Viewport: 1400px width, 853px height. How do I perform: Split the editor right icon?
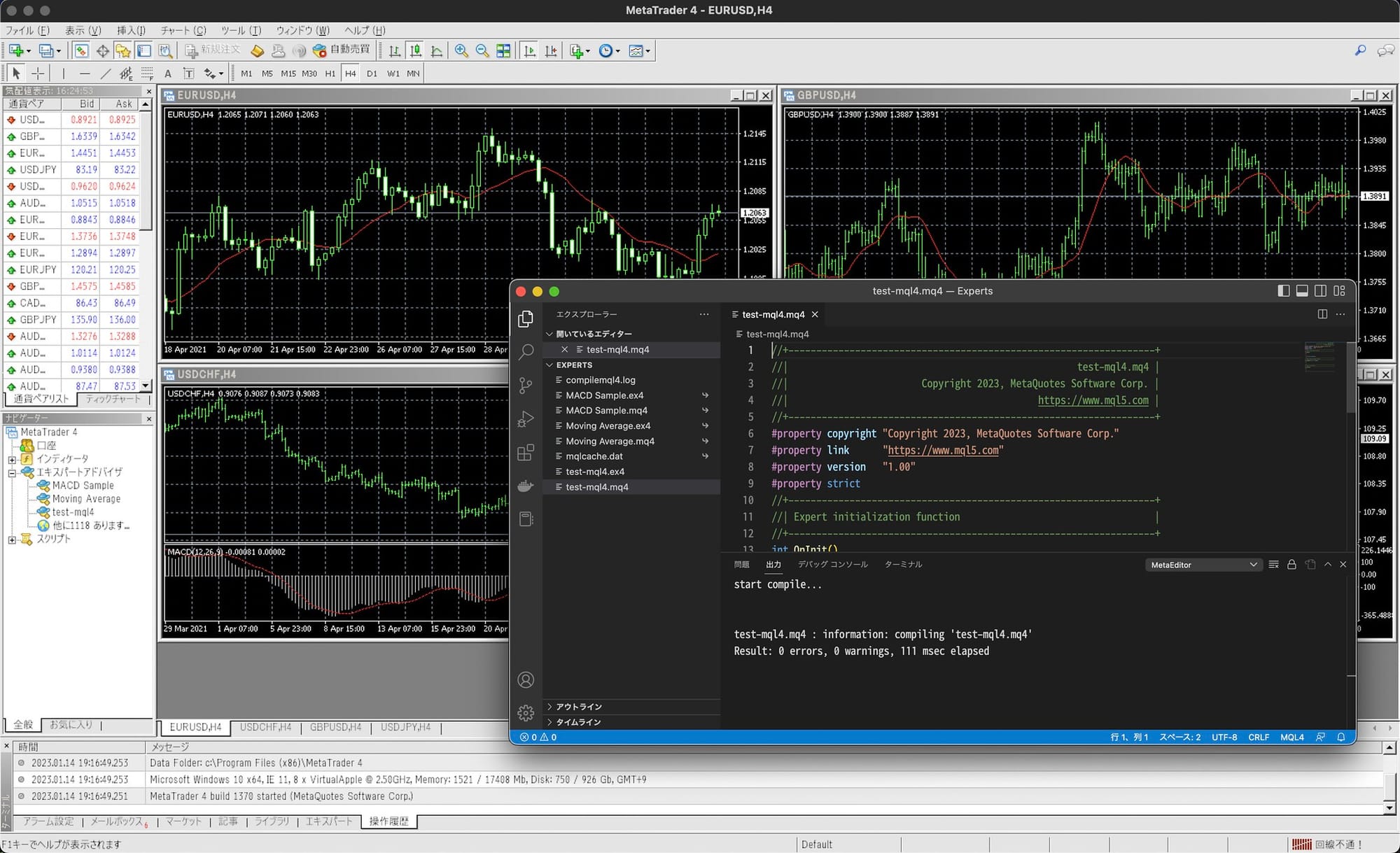point(1322,314)
